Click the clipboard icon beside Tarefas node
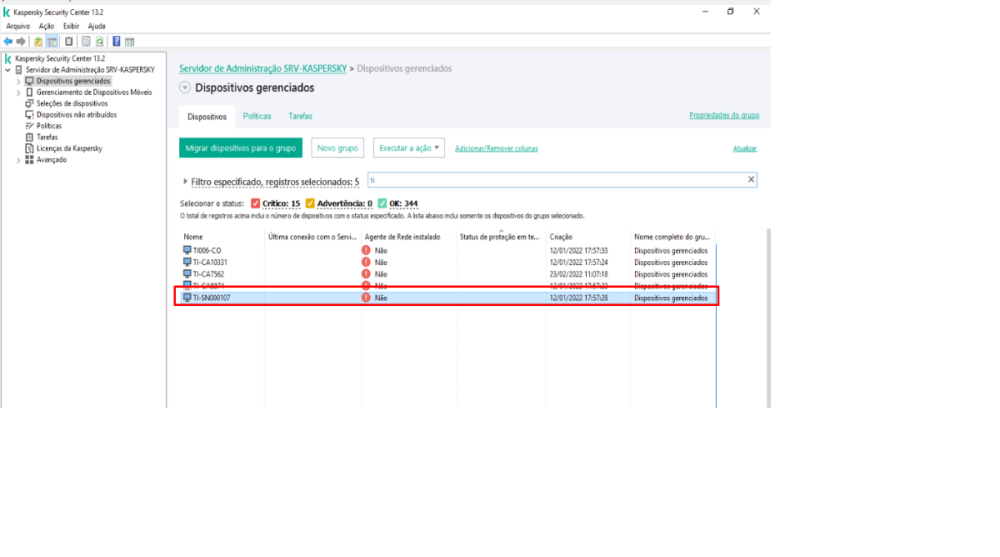The image size is (1000, 557). click(x=29, y=137)
